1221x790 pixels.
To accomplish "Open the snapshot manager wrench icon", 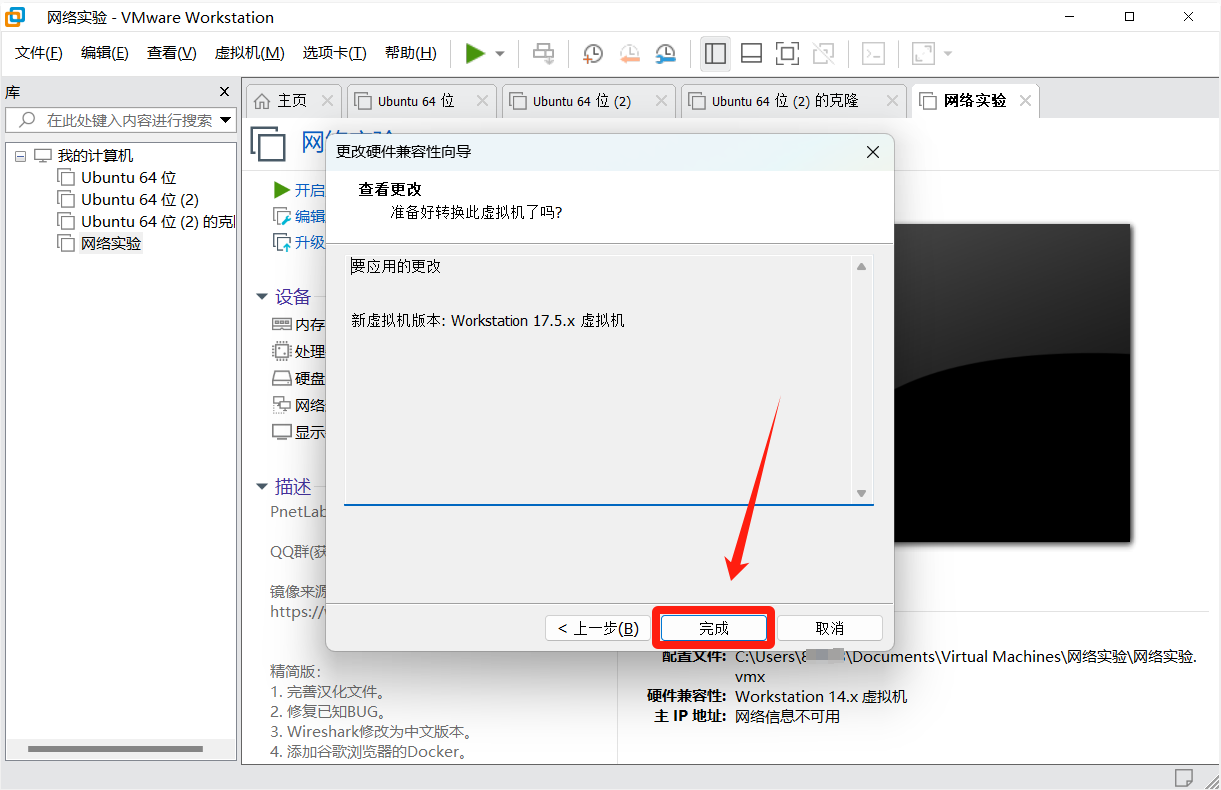I will 665,54.
